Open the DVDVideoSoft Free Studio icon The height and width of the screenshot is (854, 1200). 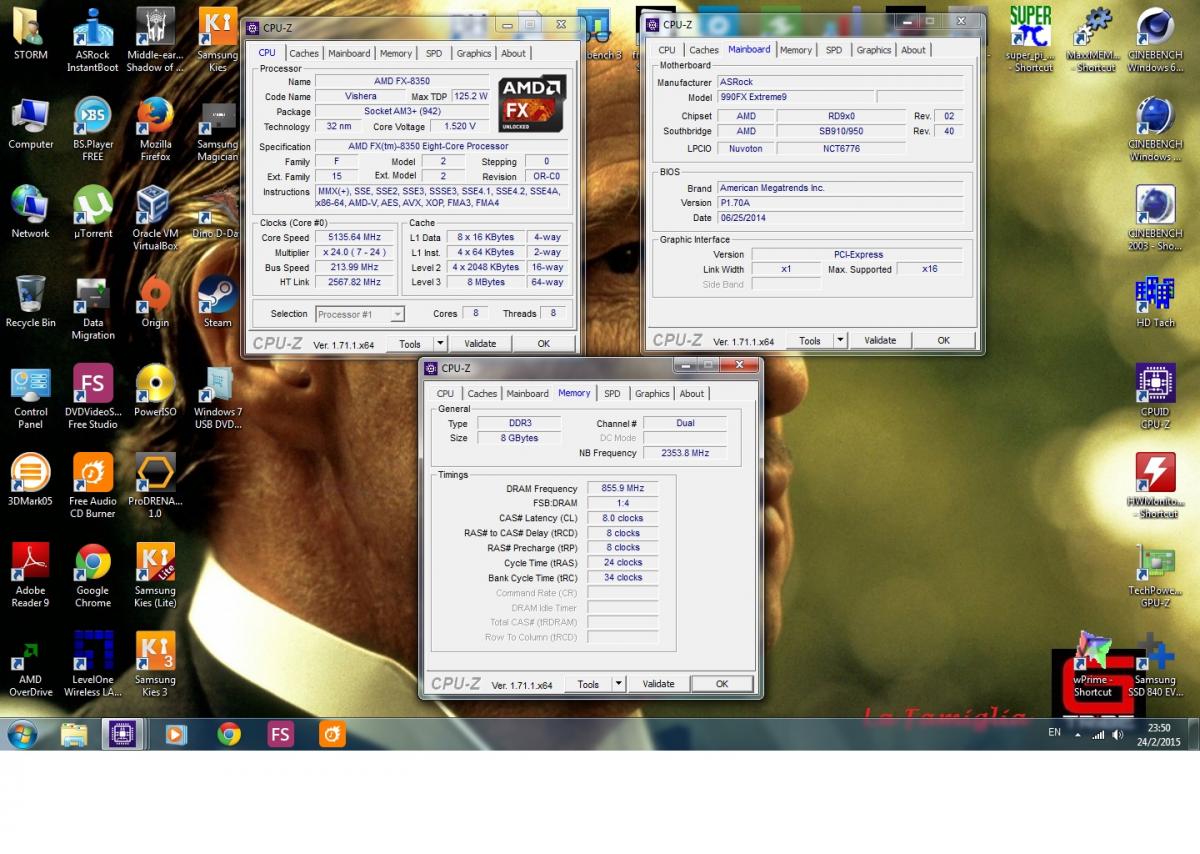[93, 397]
